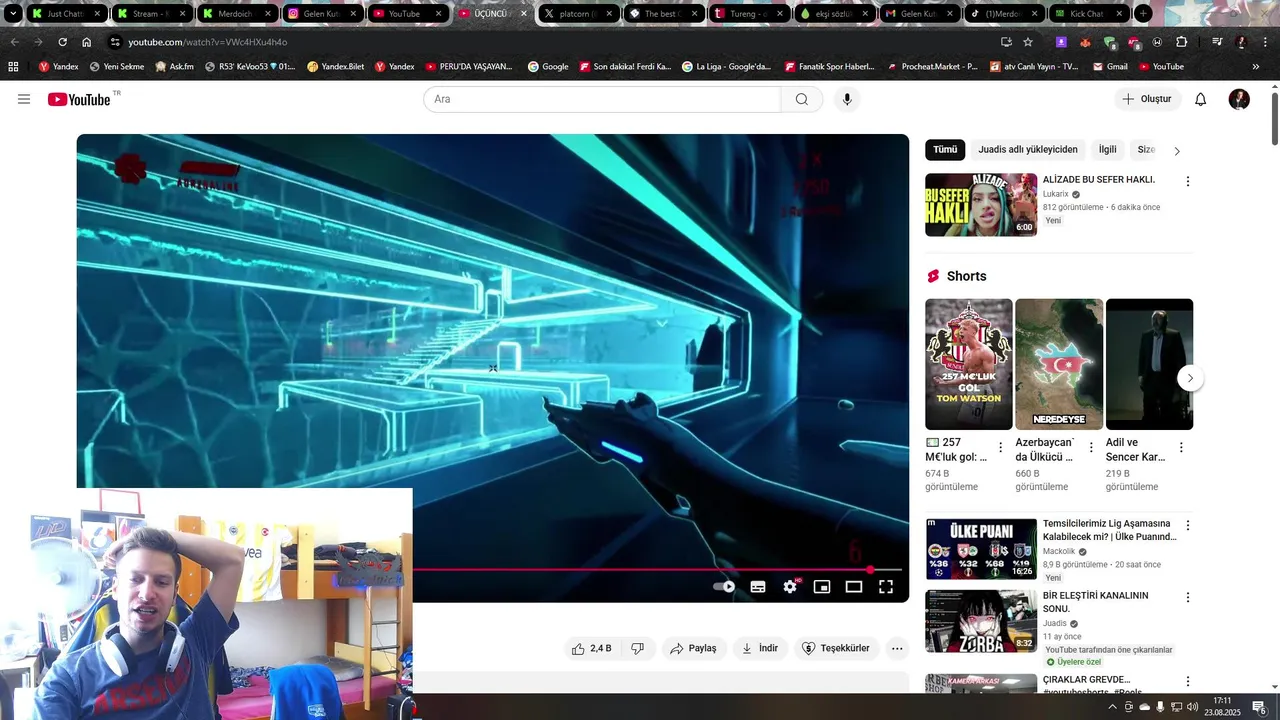1280x720 pixels.
Task: Open the Chrome profile avatar in the toolbar
Action: coord(1241,42)
